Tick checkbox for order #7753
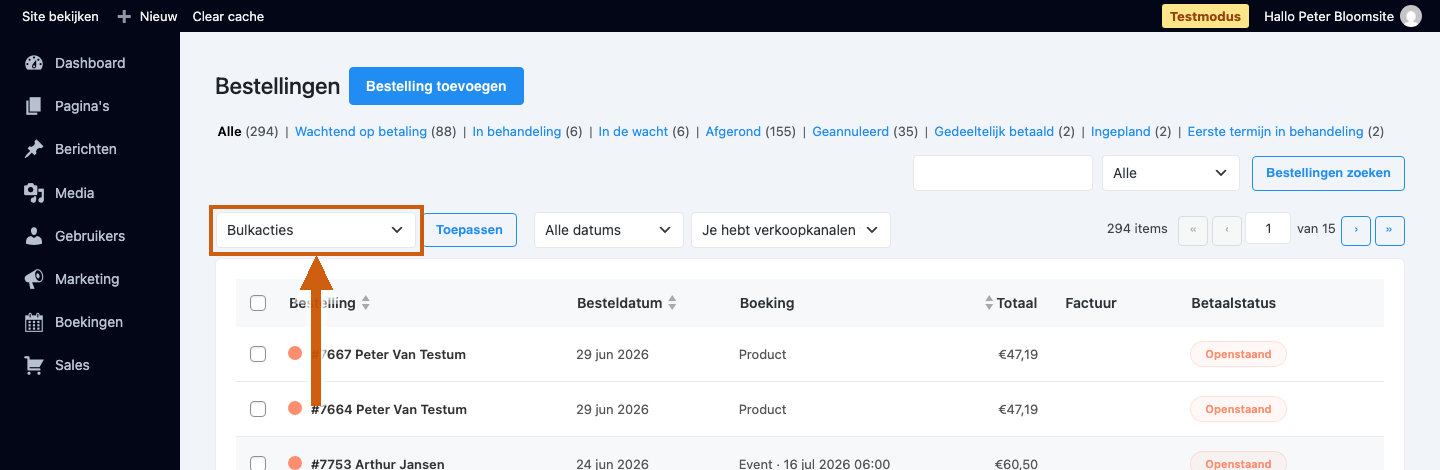Image resolution: width=1440 pixels, height=470 pixels. [x=258, y=463]
